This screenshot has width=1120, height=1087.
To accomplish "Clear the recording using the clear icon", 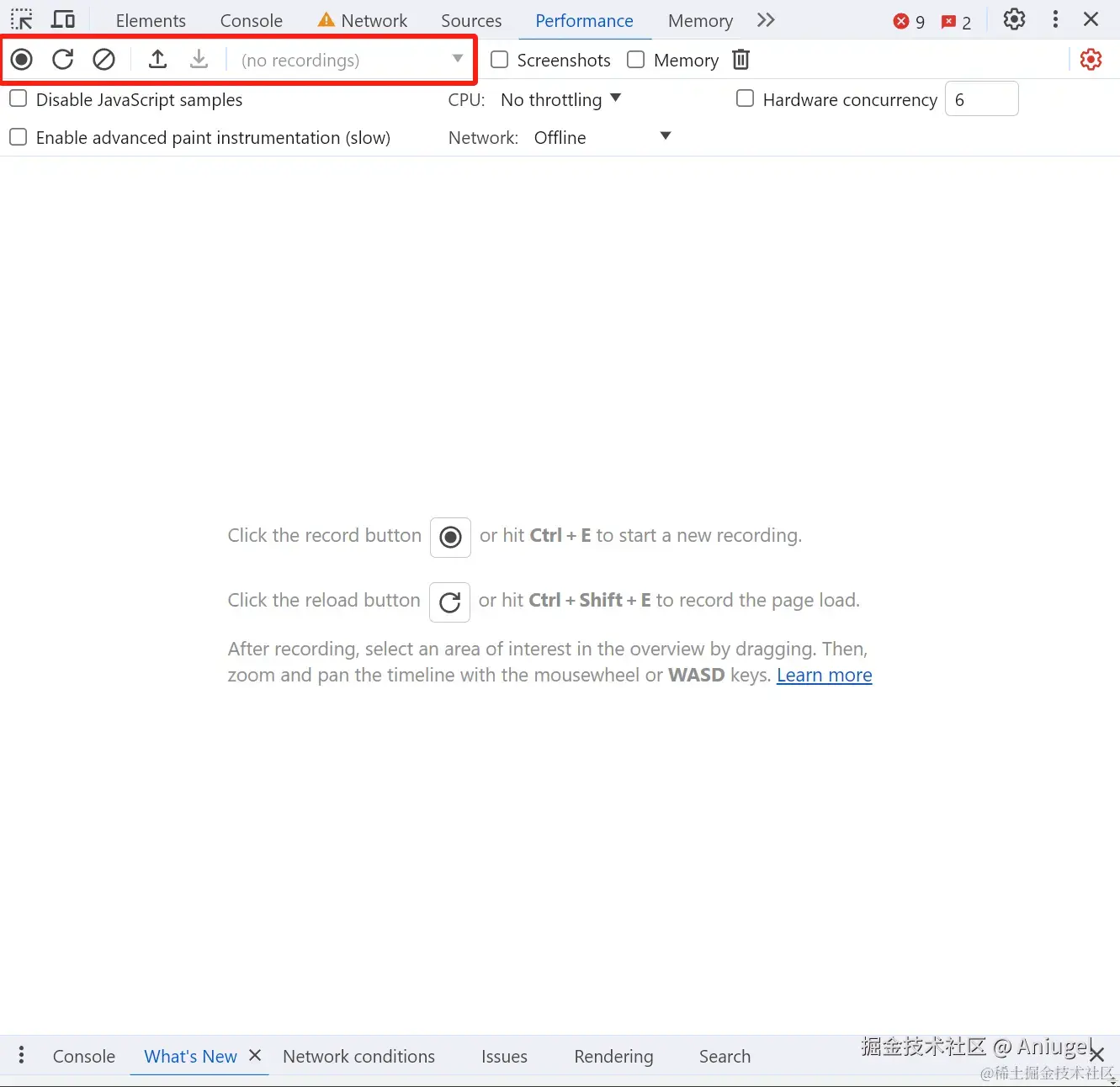I will coord(104,59).
